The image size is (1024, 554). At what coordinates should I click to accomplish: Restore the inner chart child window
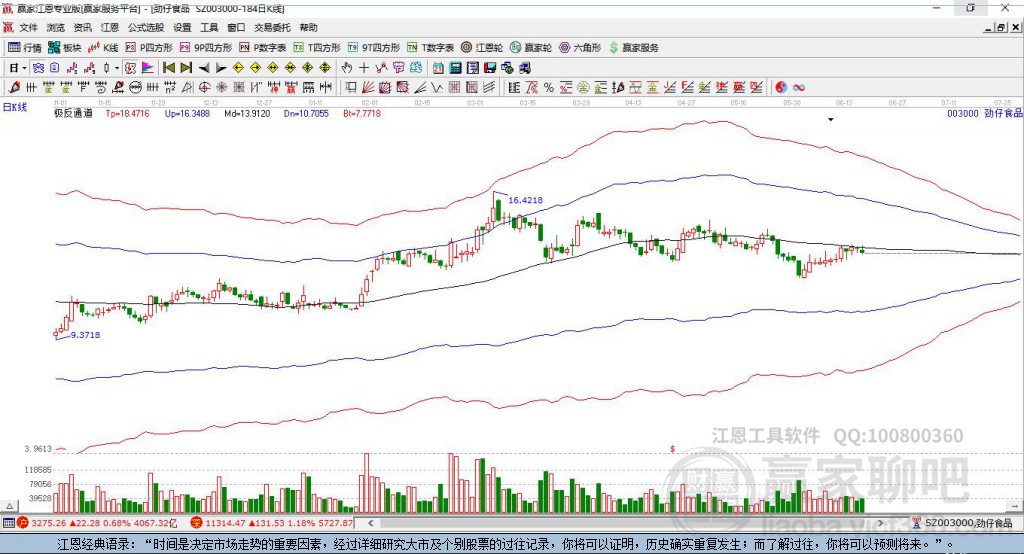click(x=1001, y=27)
